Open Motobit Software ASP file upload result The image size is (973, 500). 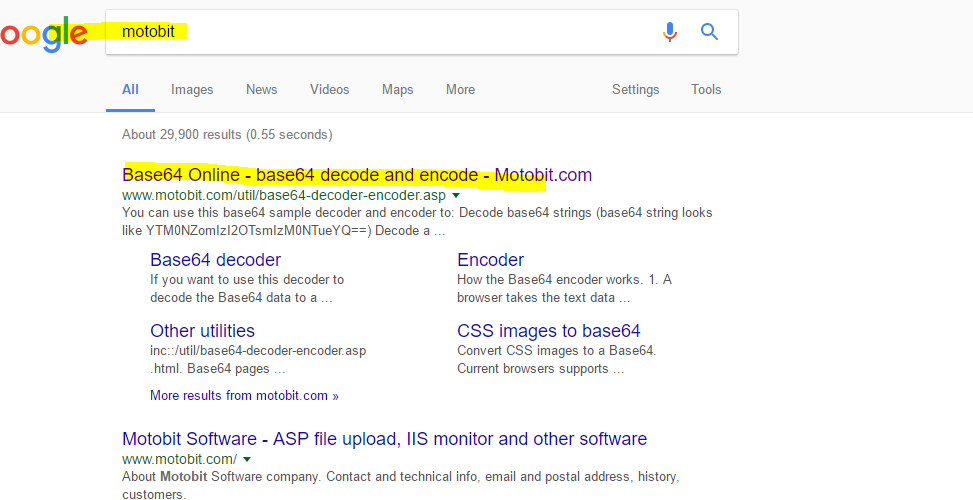(x=385, y=439)
